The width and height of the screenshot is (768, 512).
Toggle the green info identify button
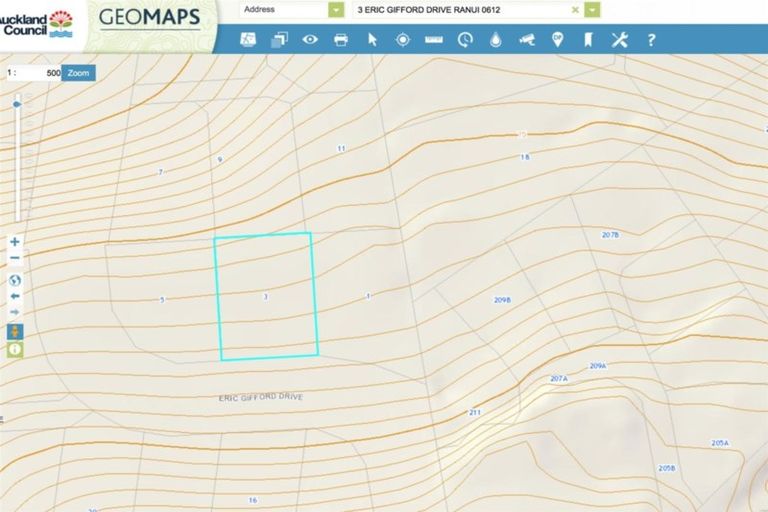click(x=15, y=349)
